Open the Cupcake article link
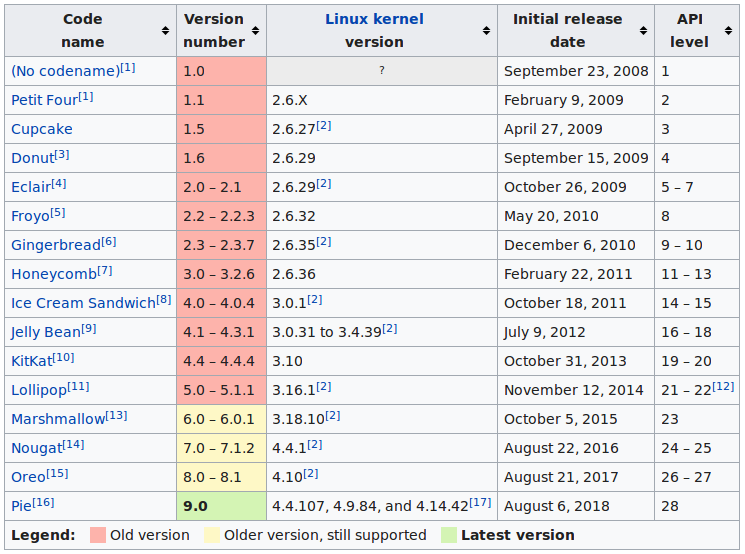Screen dimensions: 745x554 click(x=42, y=129)
